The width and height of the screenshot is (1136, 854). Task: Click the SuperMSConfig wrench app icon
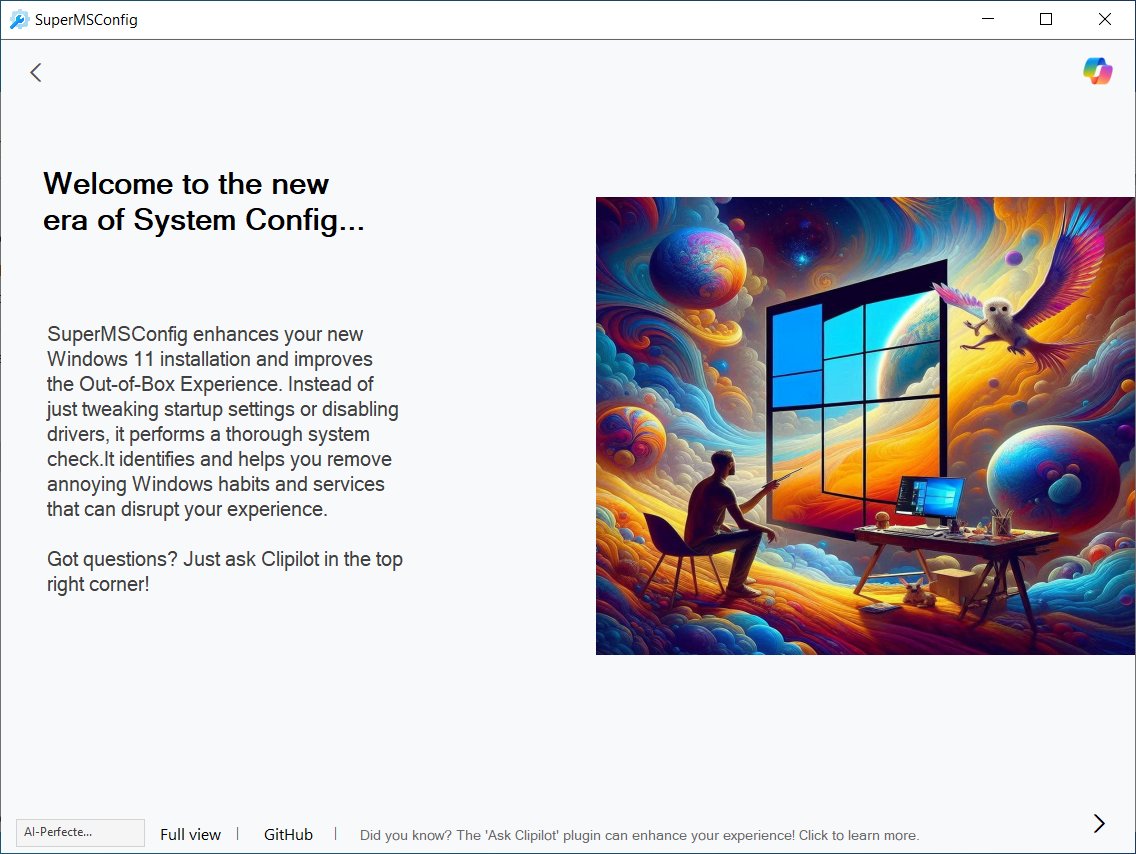click(19, 20)
